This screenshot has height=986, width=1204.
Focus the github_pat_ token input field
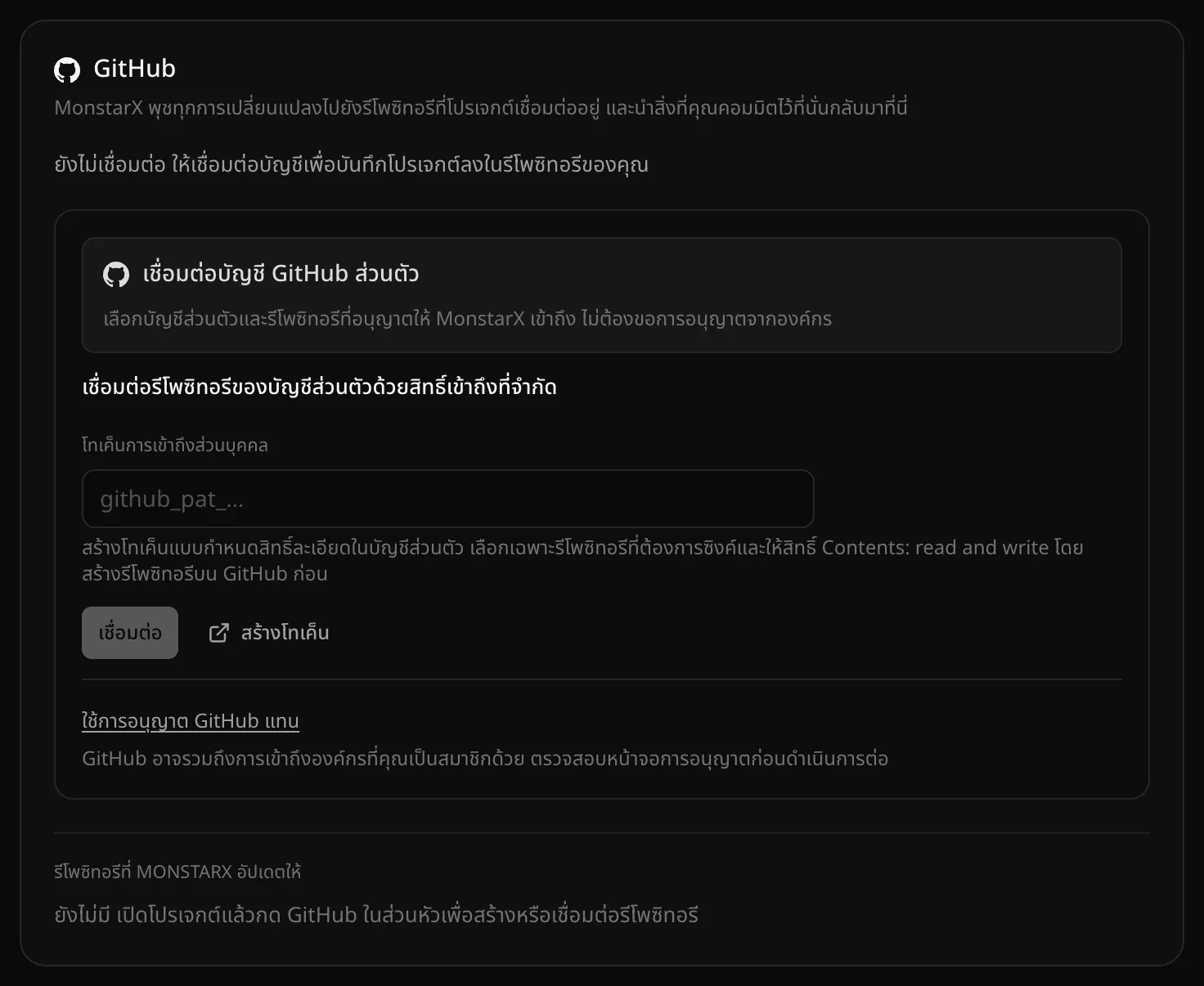[448, 499]
